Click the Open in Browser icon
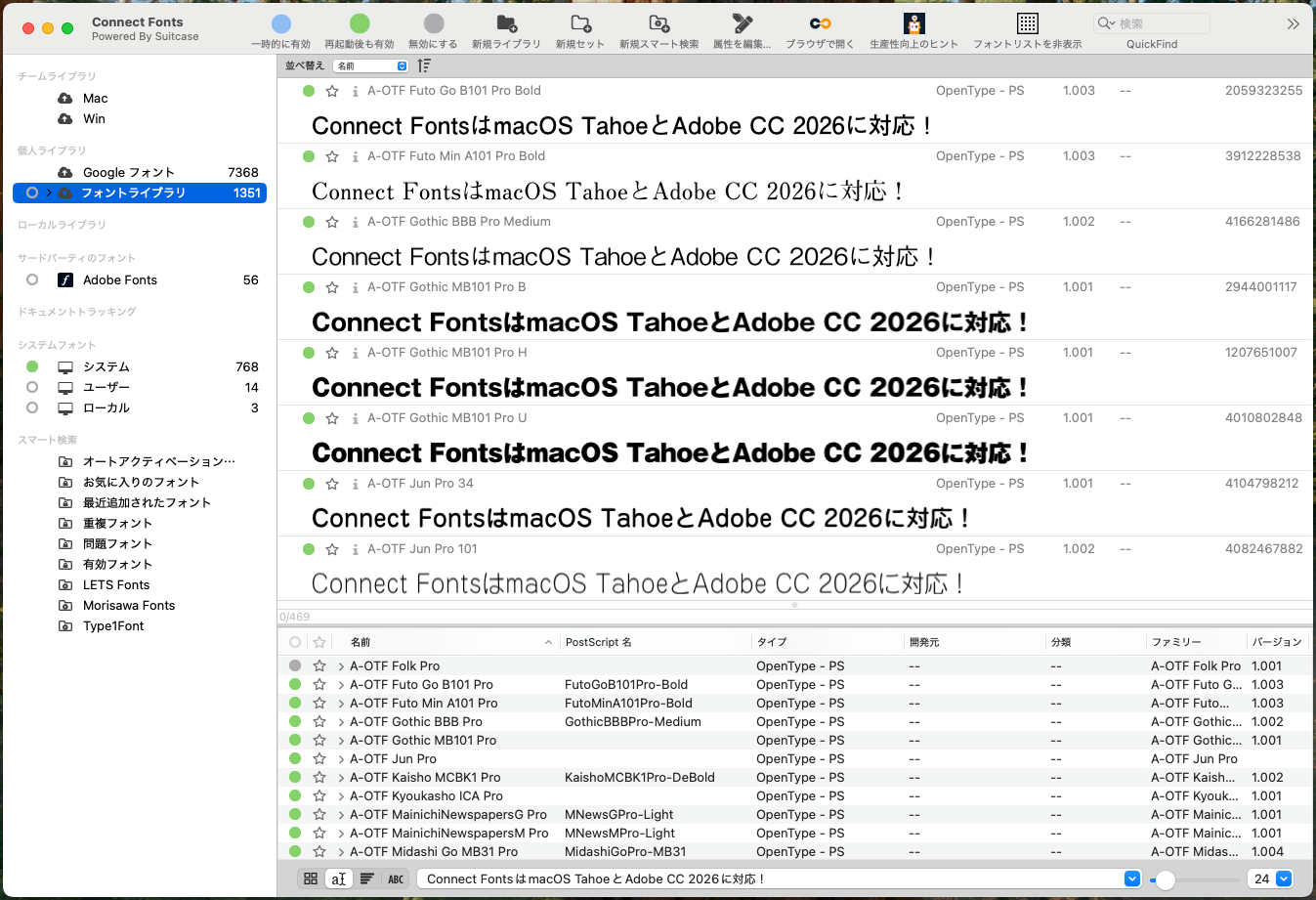Viewport: 1316px width, 900px height. (x=820, y=23)
